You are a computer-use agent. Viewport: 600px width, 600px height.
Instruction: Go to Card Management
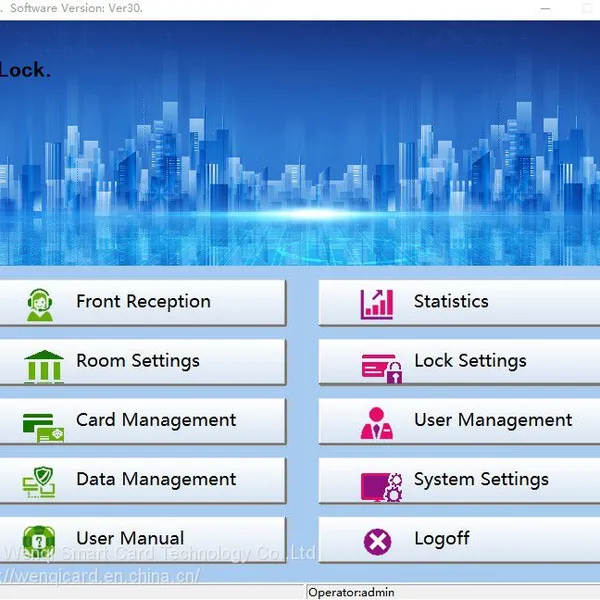(x=142, y=421)
